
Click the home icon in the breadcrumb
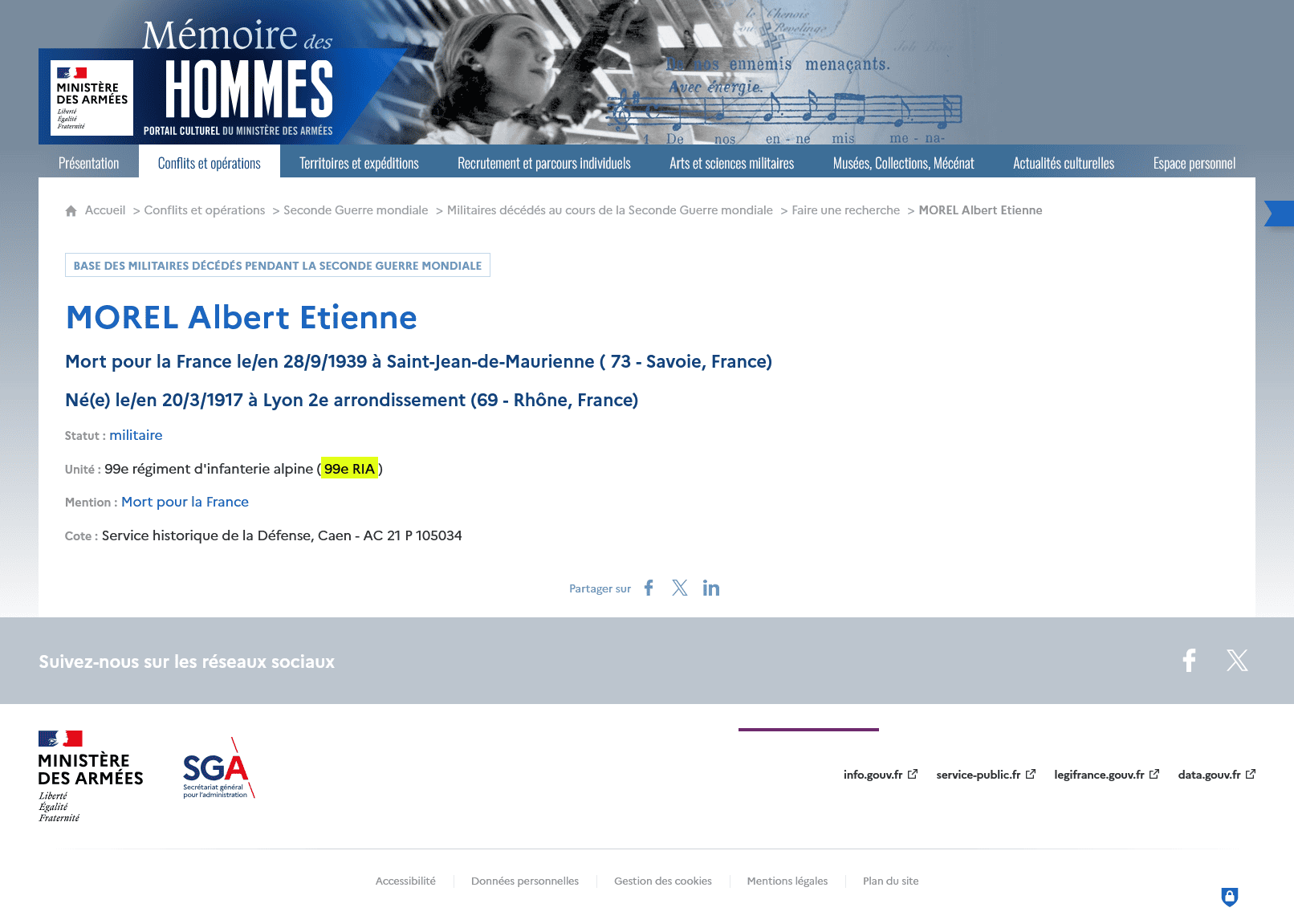(x=71, y=210)
